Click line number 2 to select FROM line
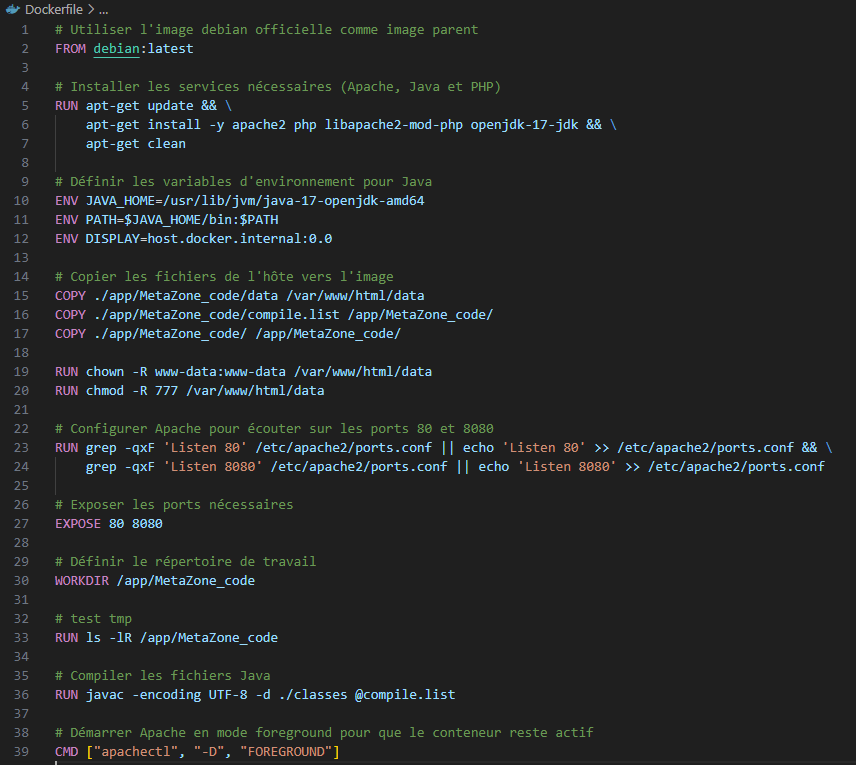The width and height of the screenshot is (856, 765). 24,48
